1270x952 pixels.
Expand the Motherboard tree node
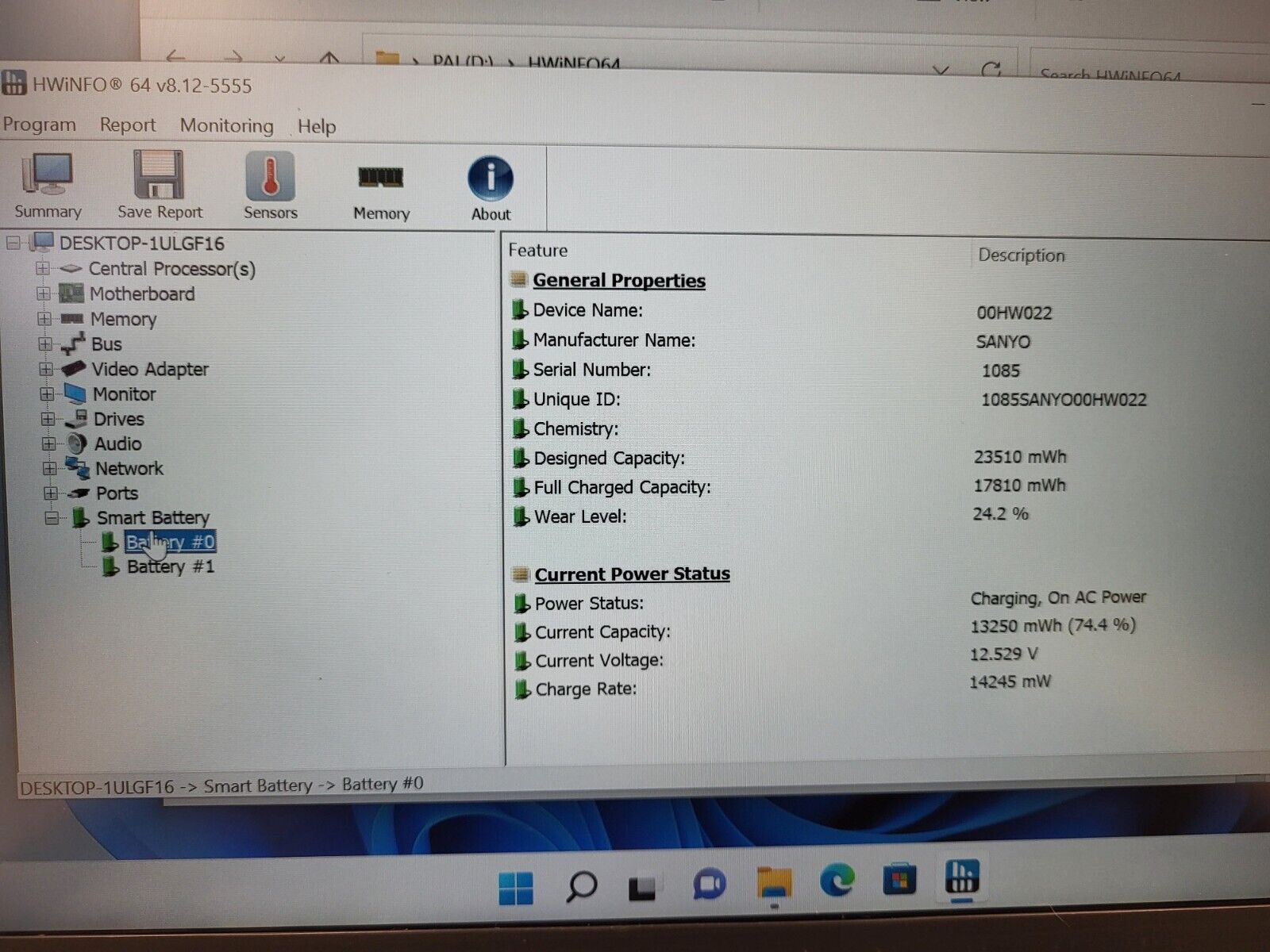(x=44, y=294)
